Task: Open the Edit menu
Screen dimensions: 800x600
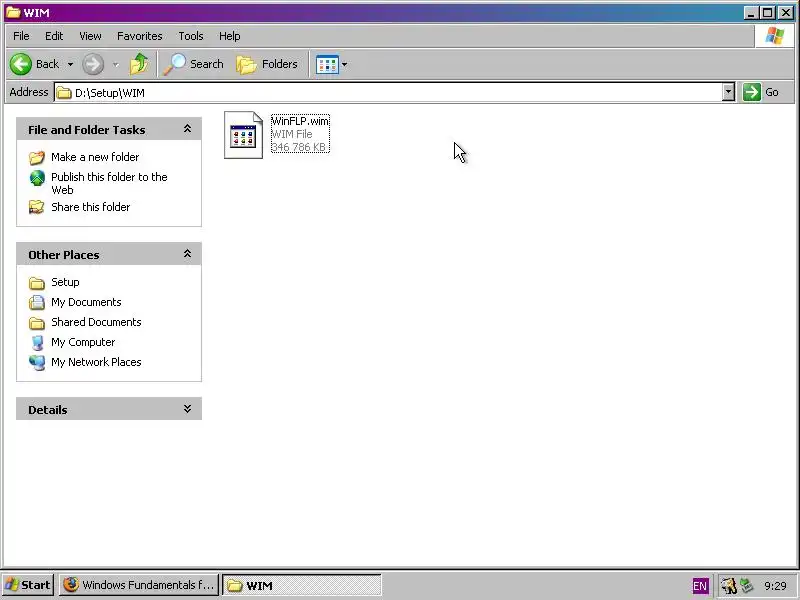Action: pos(54,36)
